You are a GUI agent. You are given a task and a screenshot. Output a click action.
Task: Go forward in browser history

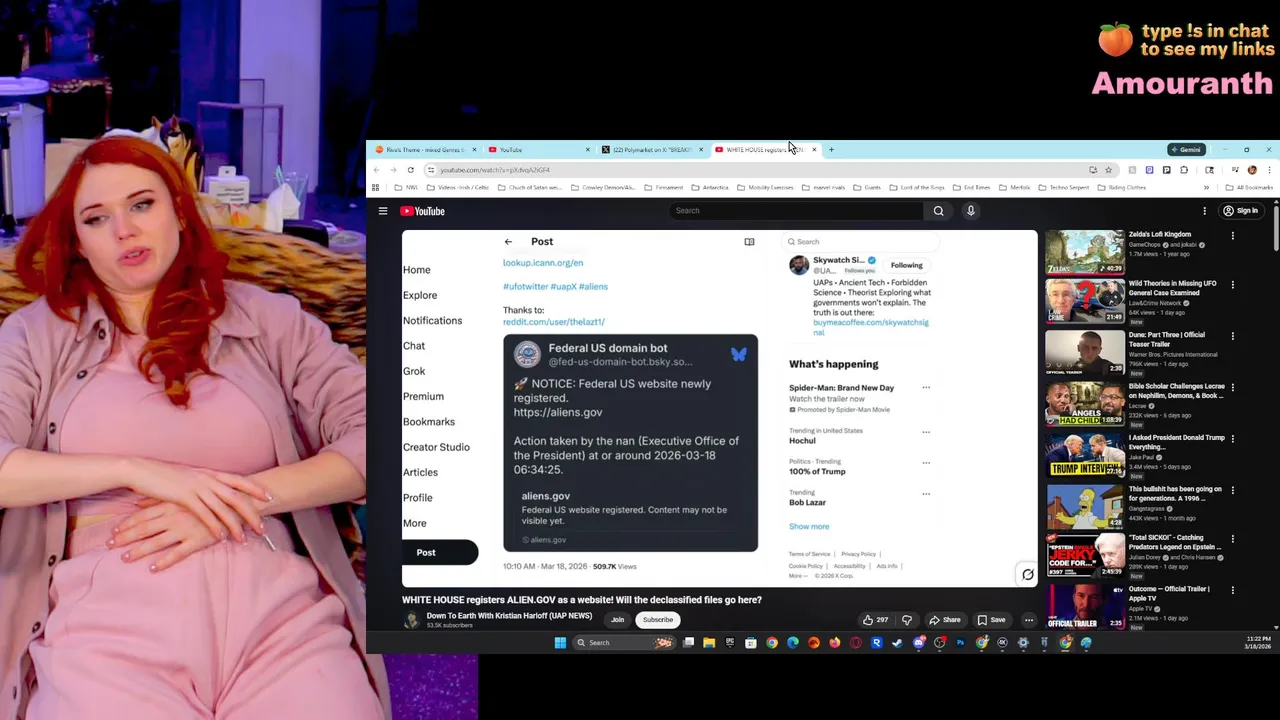393,170
